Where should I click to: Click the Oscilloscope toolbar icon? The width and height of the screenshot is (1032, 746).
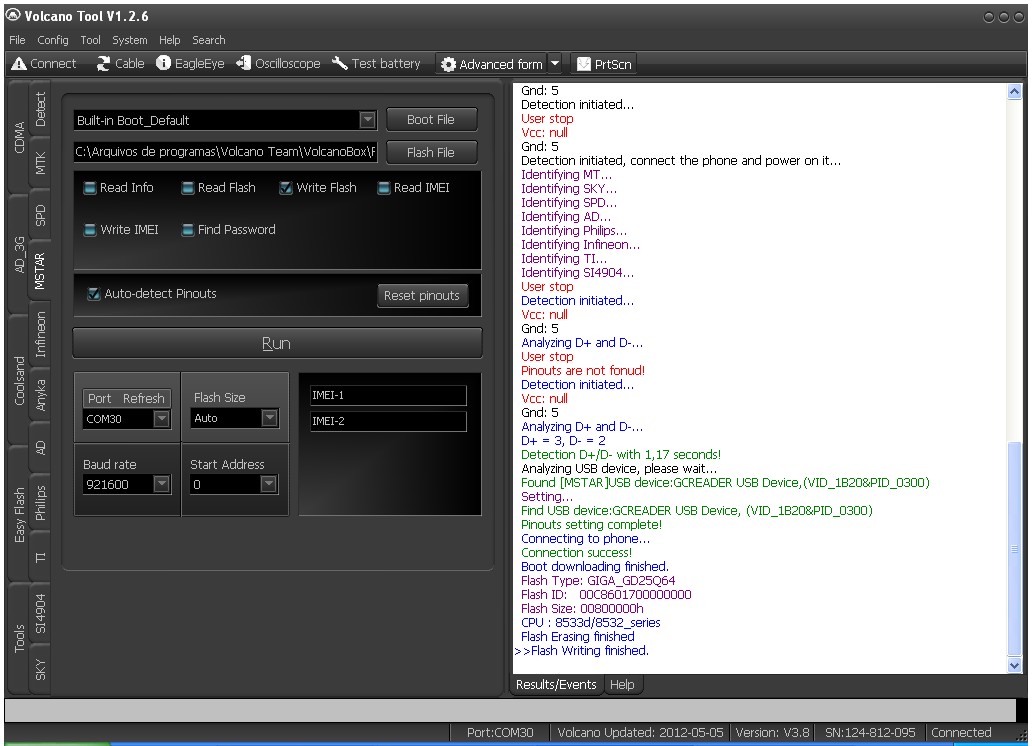pos(244,63)
